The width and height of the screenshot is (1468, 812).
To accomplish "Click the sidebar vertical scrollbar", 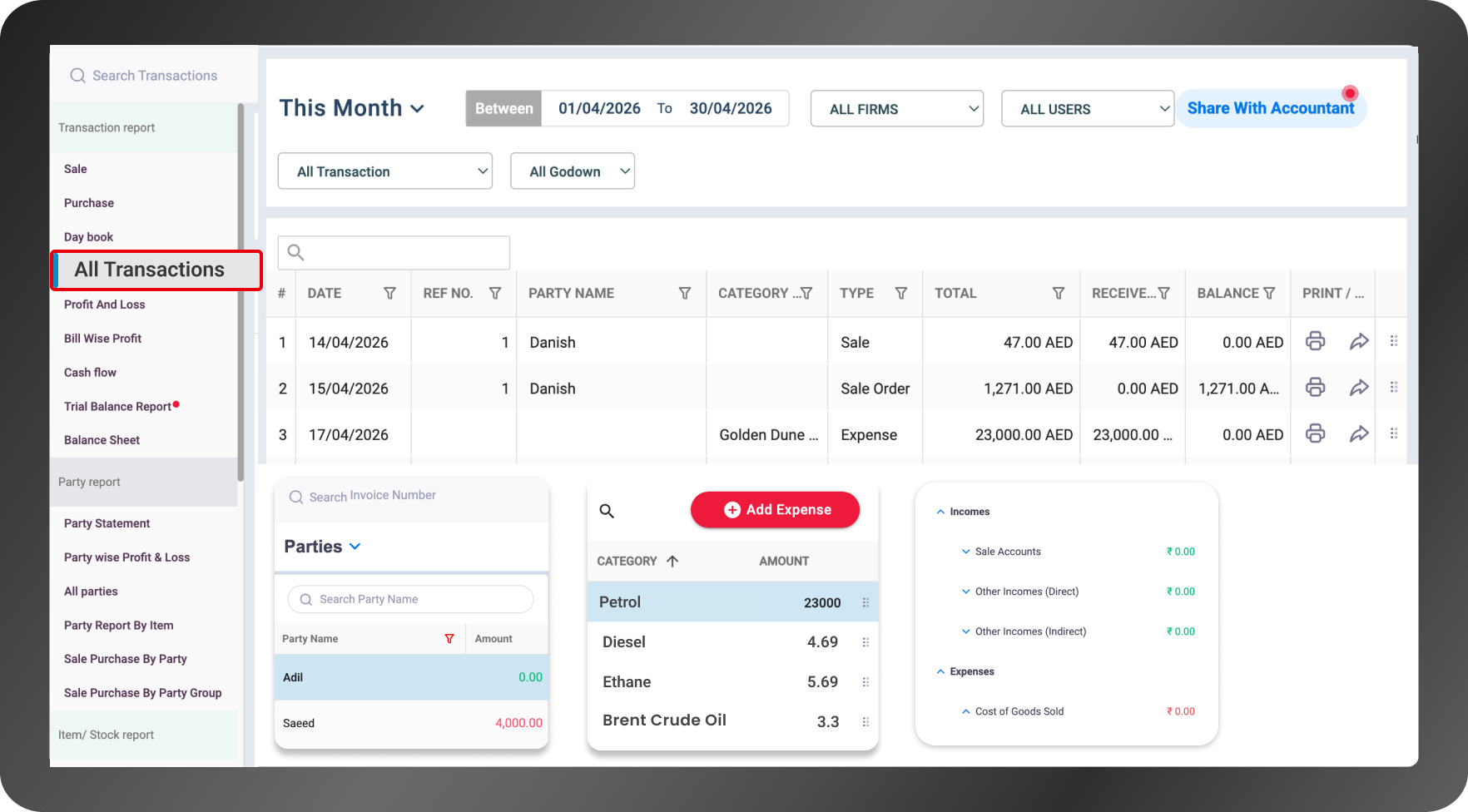I will tap(241, 291).
